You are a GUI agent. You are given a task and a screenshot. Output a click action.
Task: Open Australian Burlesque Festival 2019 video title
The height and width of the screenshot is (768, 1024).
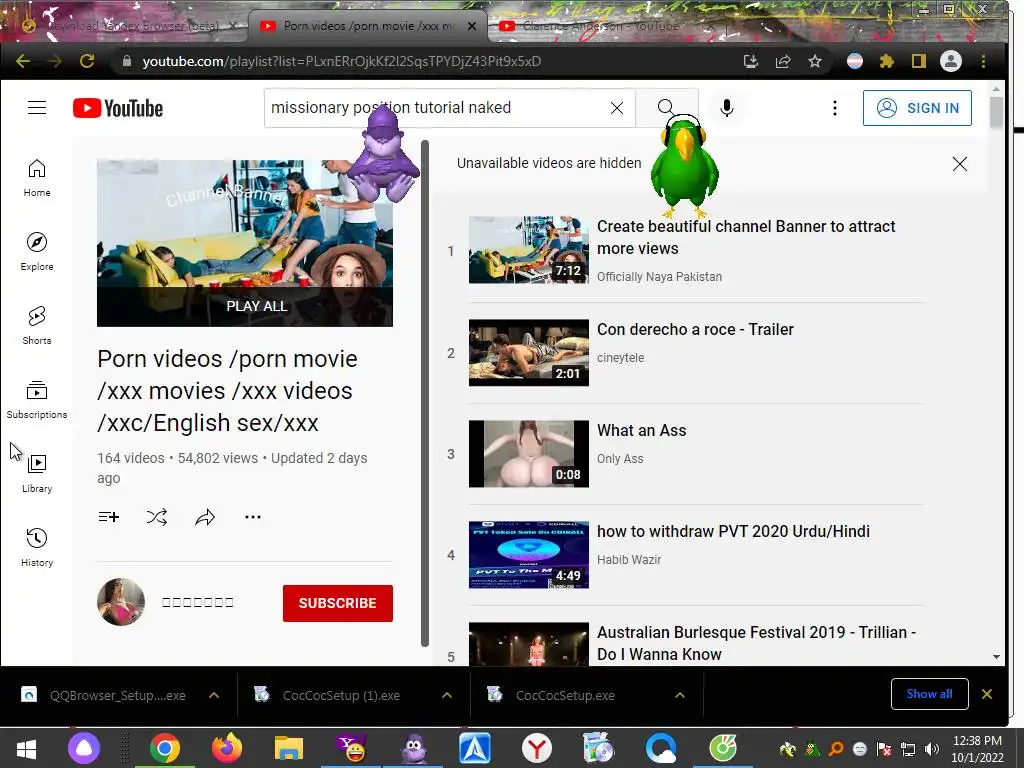pyautogui.click(x=756, y=643)
